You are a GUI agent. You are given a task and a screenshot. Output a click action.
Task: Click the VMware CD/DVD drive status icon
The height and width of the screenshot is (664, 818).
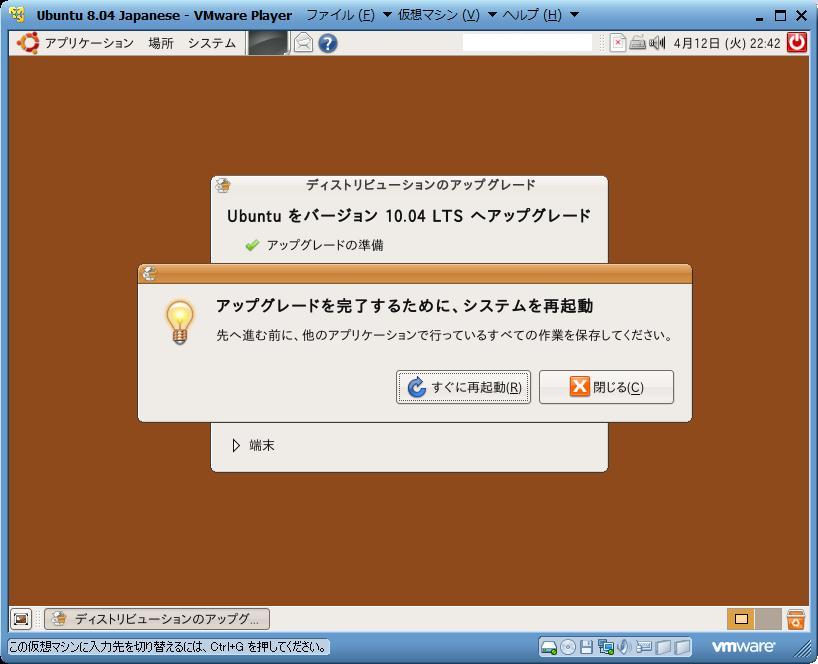[568, 647]
